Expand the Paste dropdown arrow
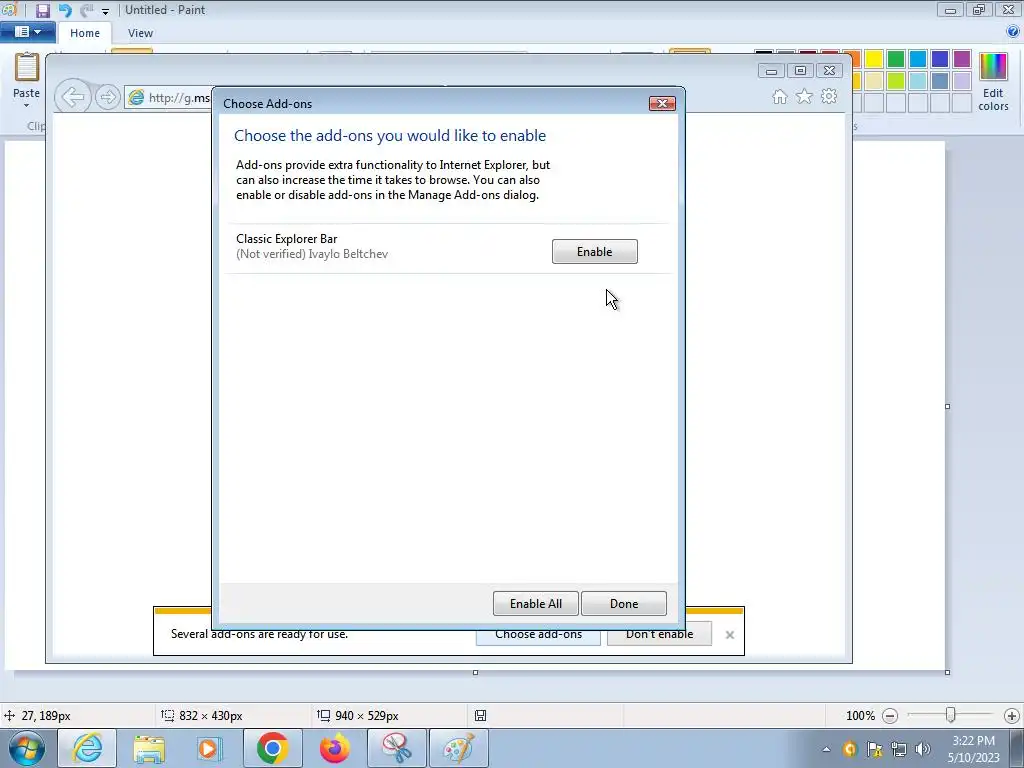The image size is (1024, 768). pos(27,105)
